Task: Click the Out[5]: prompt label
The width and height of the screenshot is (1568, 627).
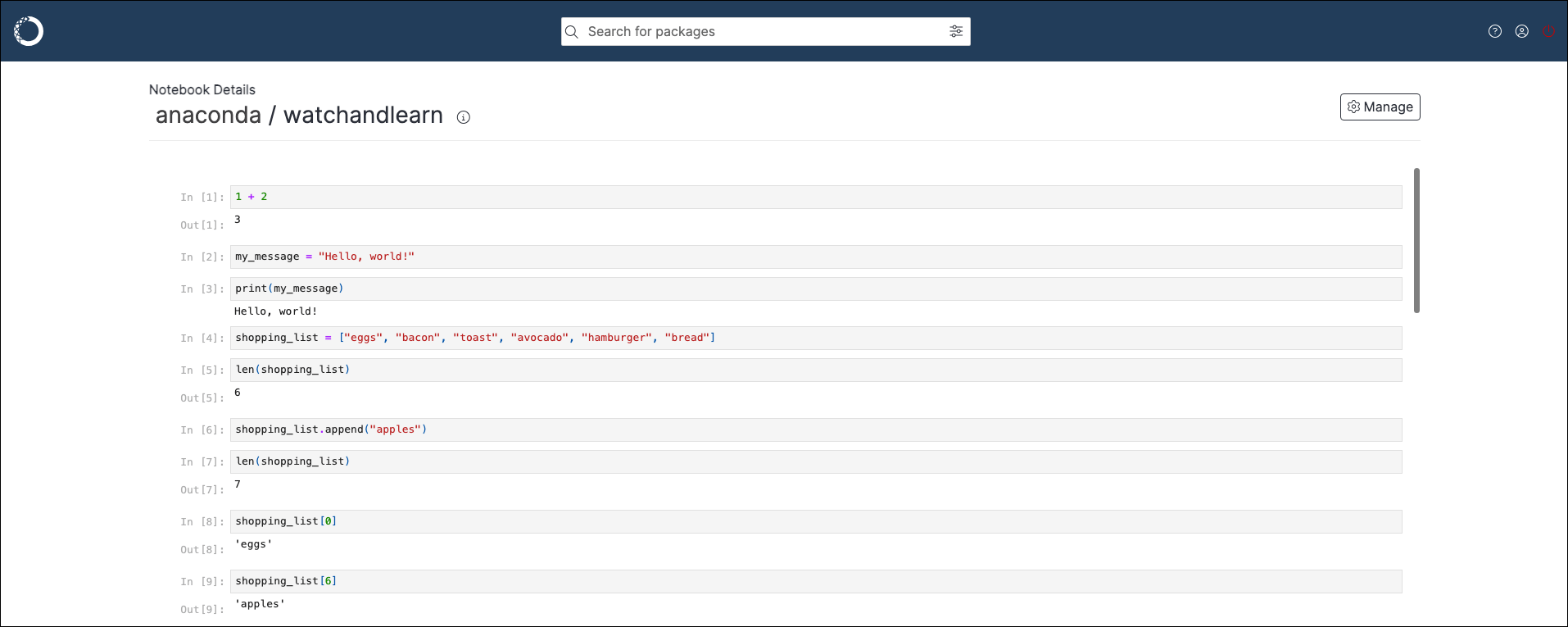Action: pos(202,398)
